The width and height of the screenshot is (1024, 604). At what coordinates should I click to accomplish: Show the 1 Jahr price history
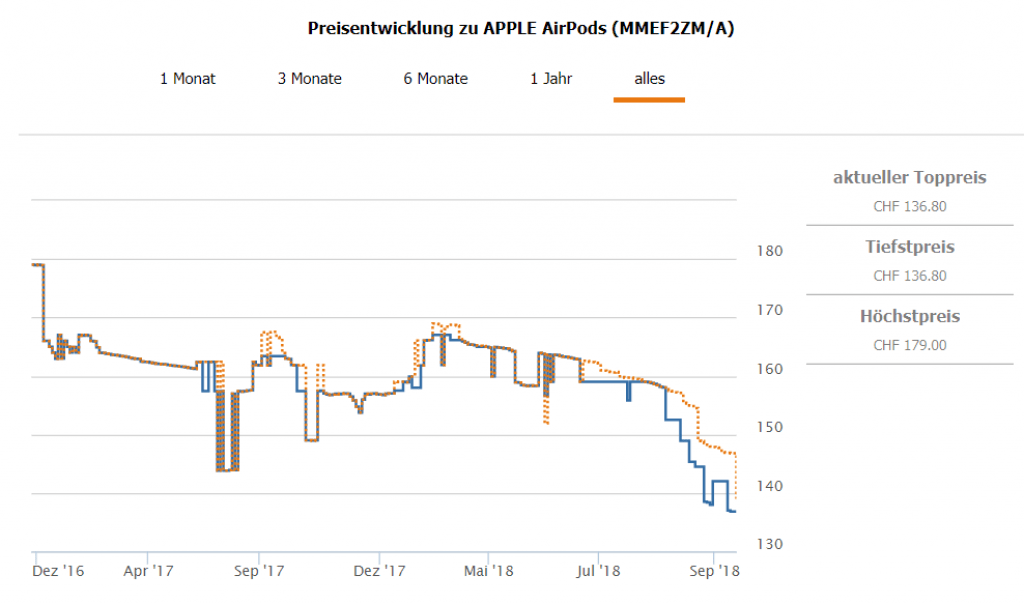(x=551, y=78)
